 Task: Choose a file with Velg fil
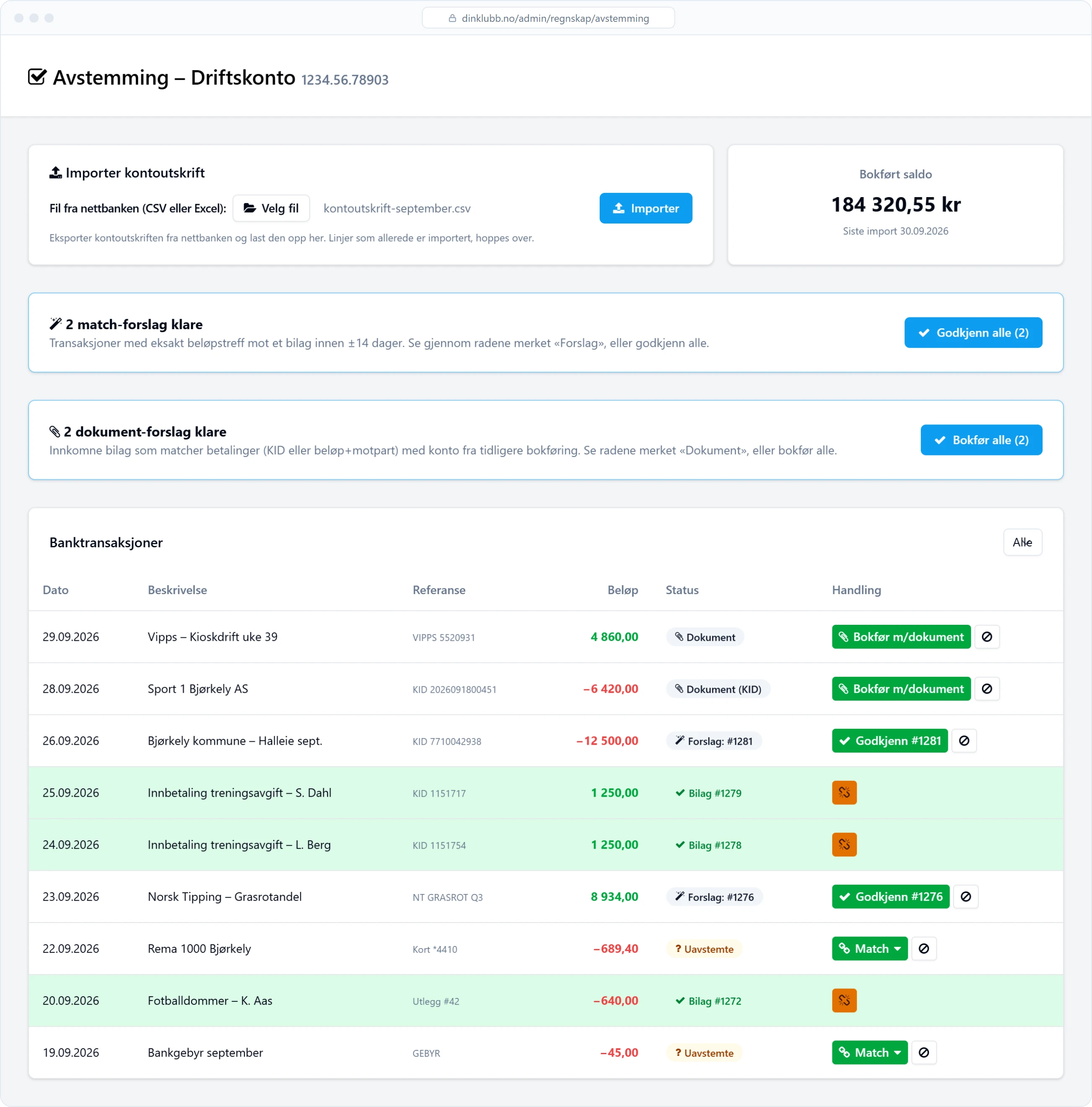tap(271, 208)
